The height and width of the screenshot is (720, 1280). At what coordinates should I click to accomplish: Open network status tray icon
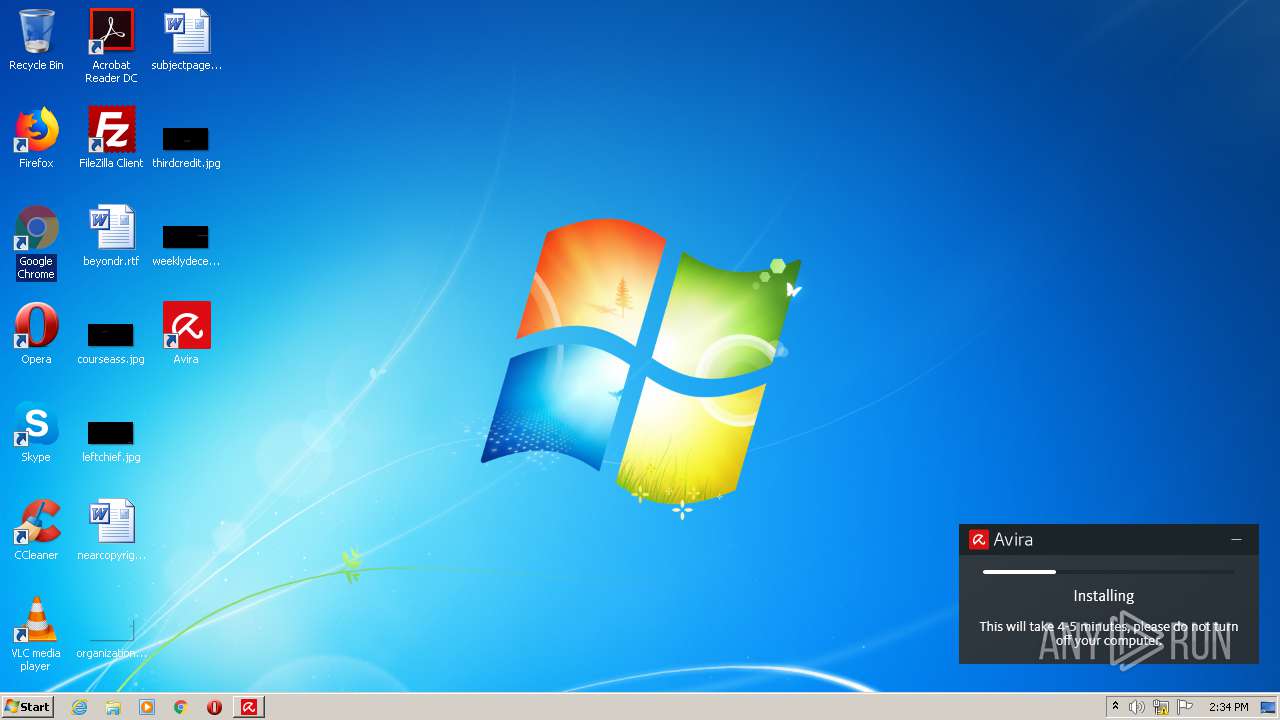tap(1161, 707)
